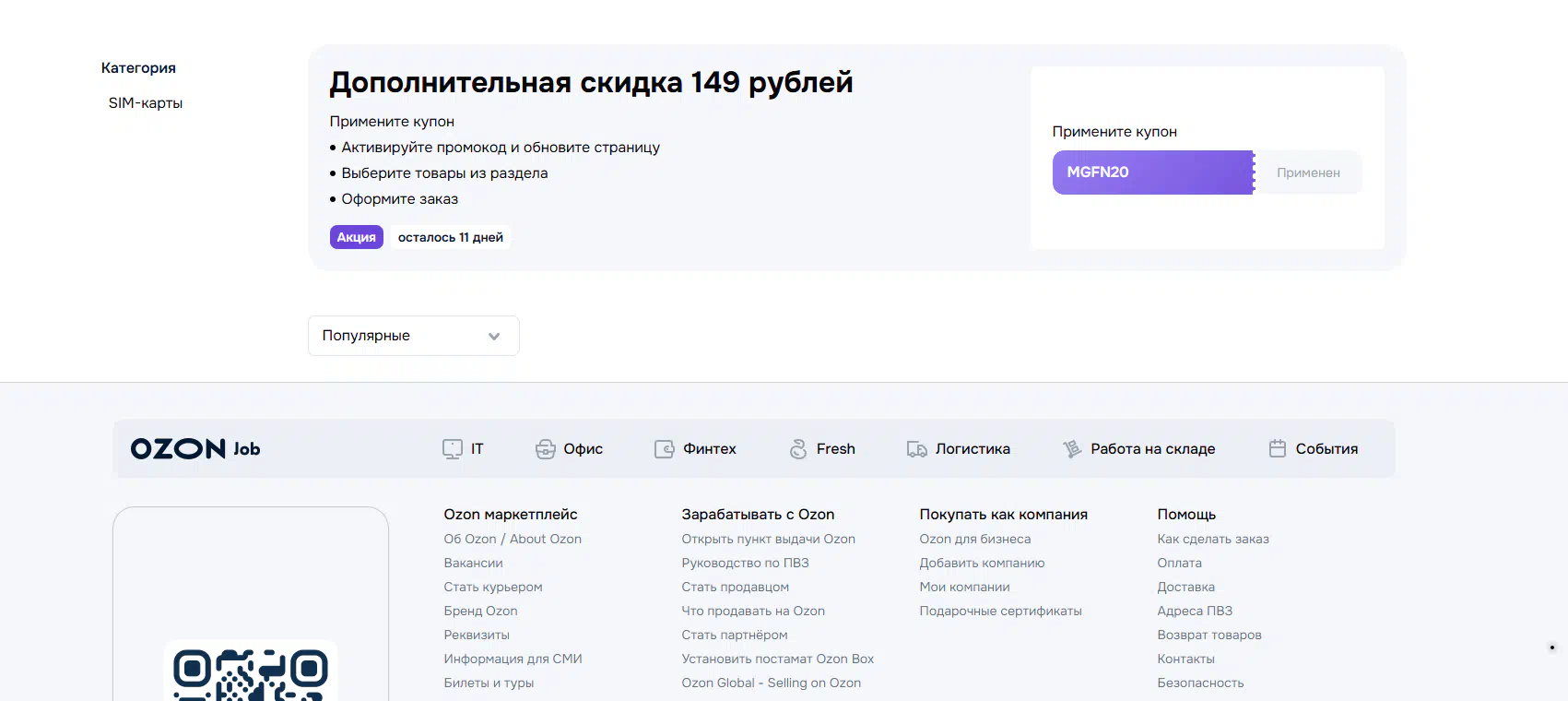This screenshot has height=701, width=1568.
Task: Click the QR code image
Action: (251, 673)
